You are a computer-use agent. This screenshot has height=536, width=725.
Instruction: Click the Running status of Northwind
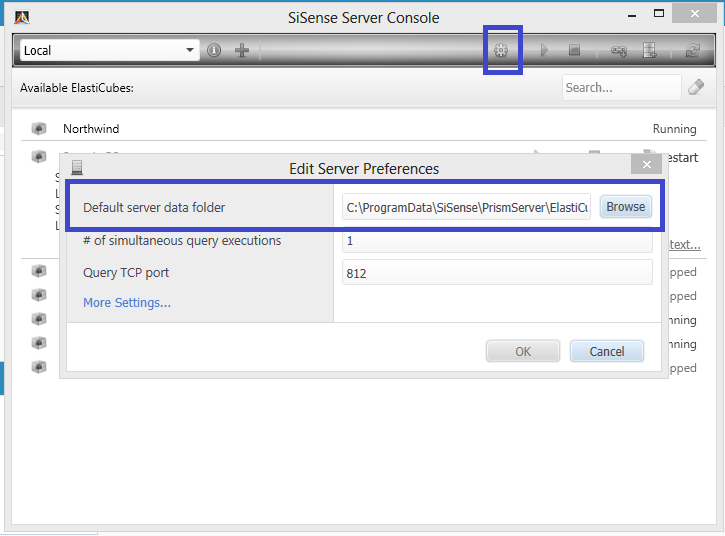675,129
